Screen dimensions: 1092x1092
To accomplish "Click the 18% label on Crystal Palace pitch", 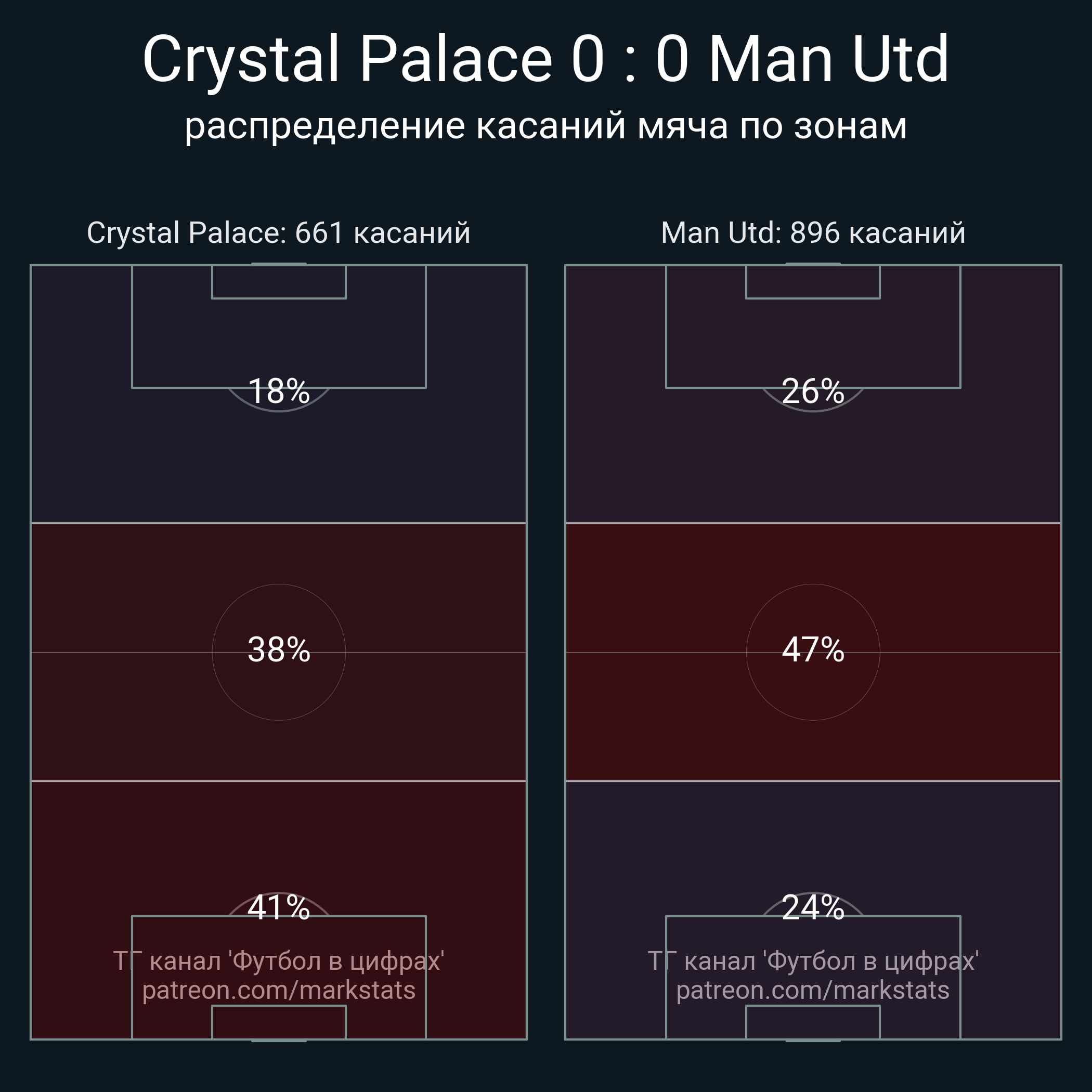I will click(279, 391).
